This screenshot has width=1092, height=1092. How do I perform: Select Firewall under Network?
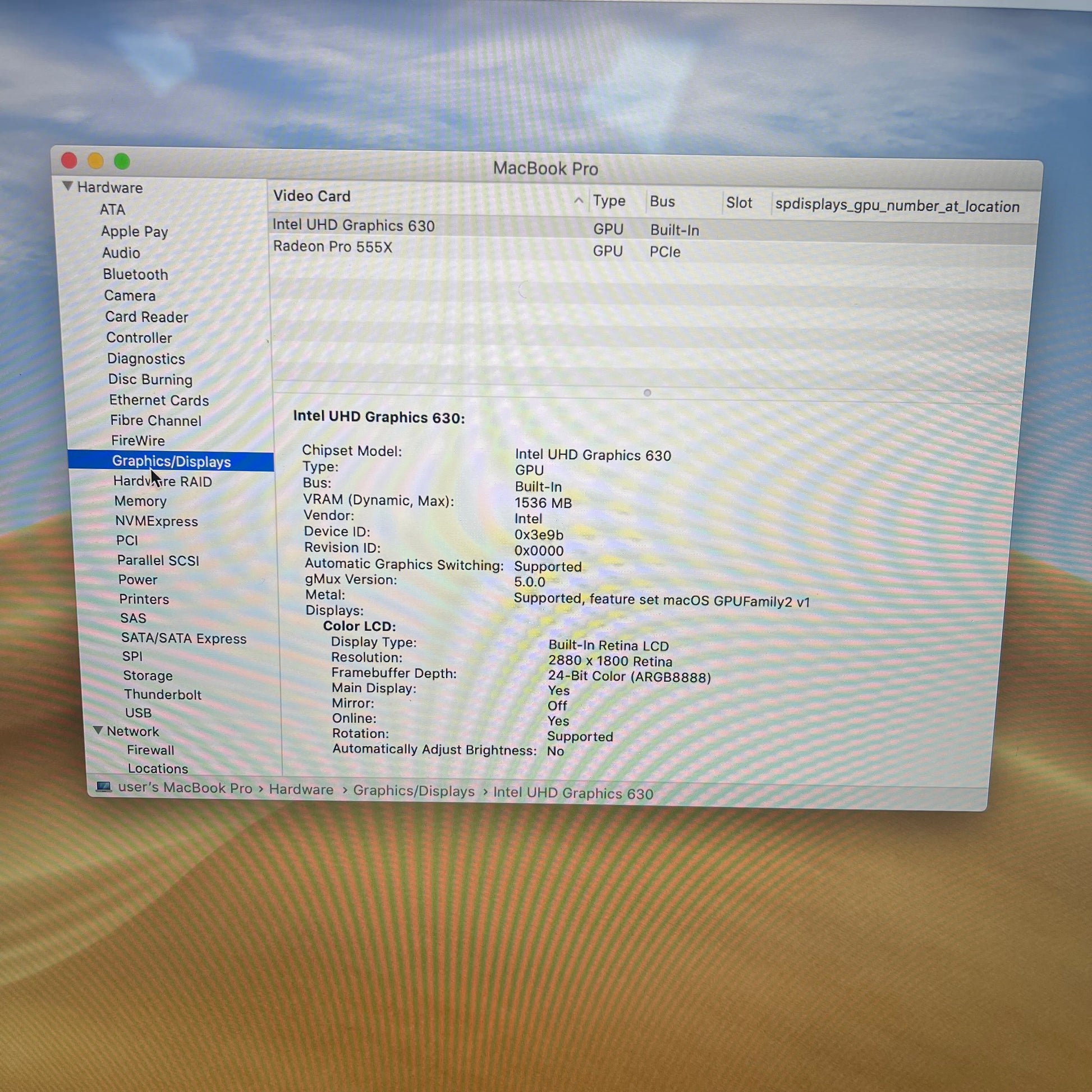pos(150,750)
